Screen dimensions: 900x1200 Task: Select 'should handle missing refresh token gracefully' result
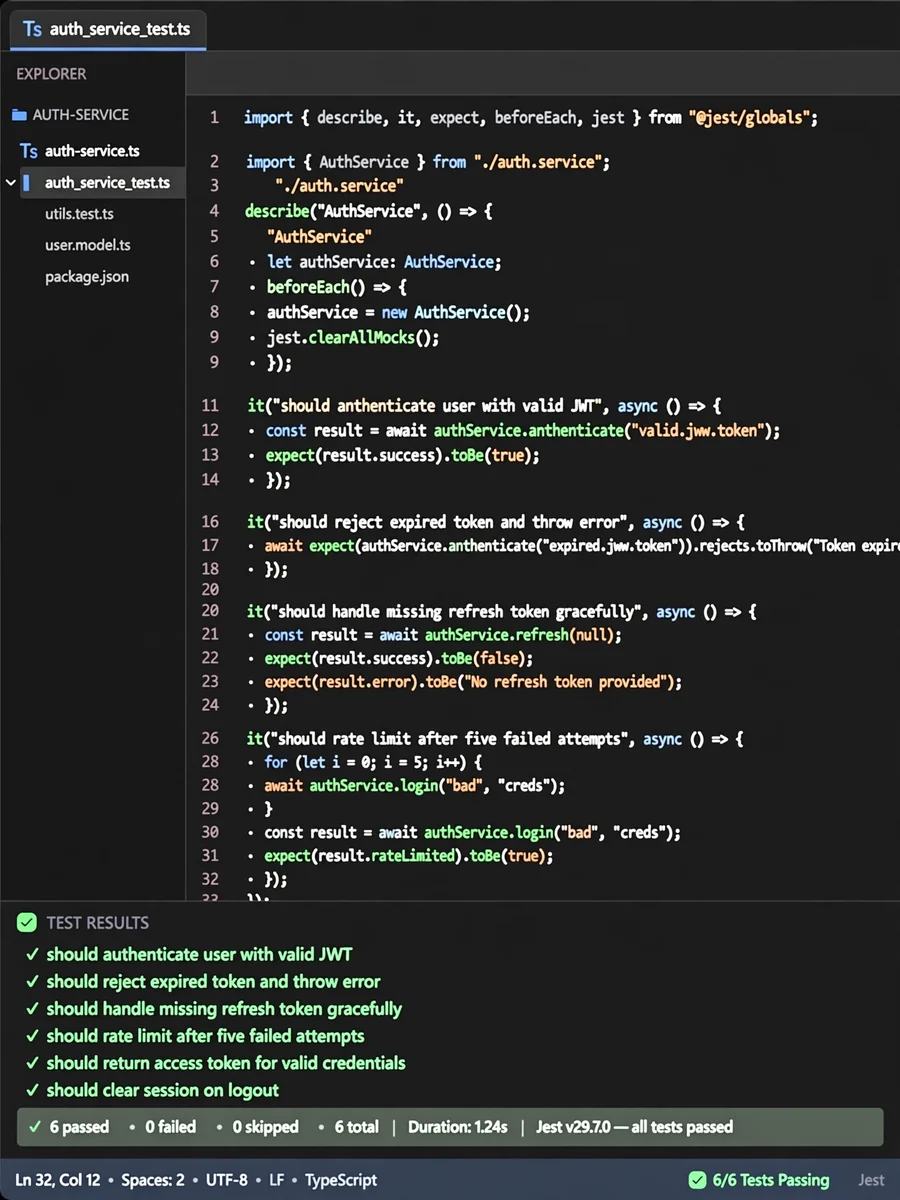click(224, 1009)
